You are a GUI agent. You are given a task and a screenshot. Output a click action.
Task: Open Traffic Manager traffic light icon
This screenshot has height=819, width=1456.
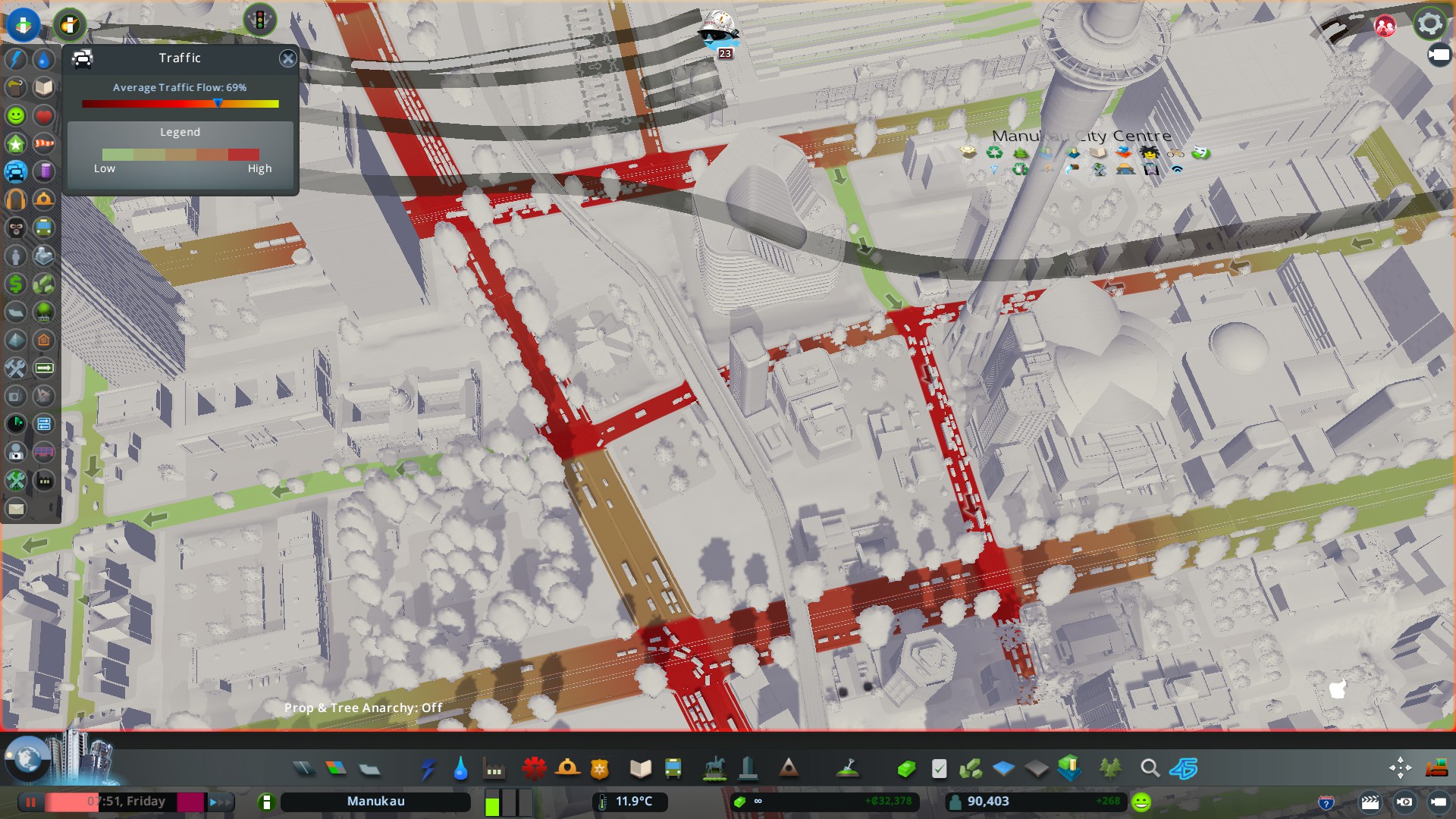click(x=259, y=20)
